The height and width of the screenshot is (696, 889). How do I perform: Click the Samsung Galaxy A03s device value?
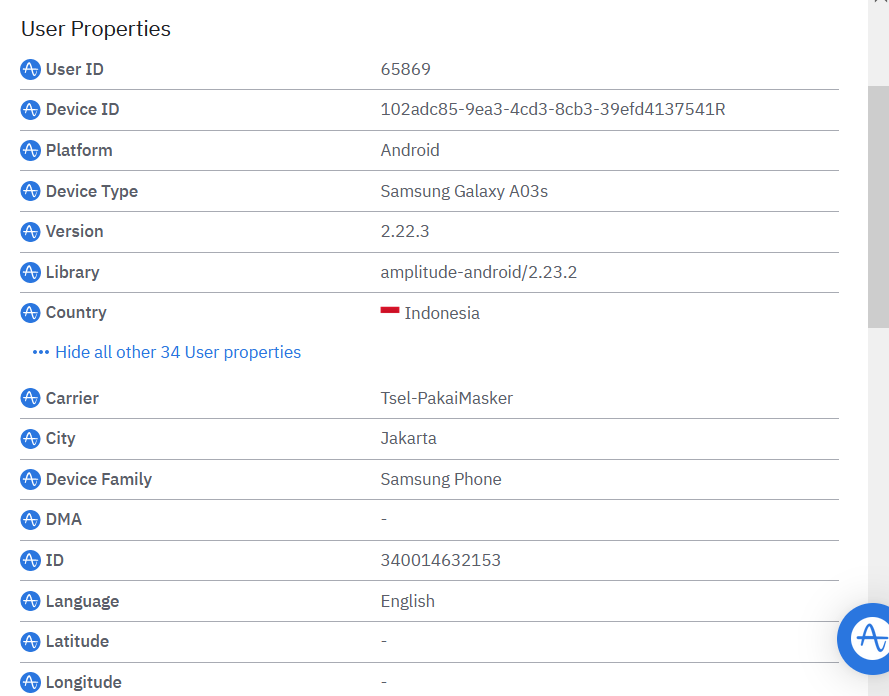pyautogui.click(x=464, y=191)
